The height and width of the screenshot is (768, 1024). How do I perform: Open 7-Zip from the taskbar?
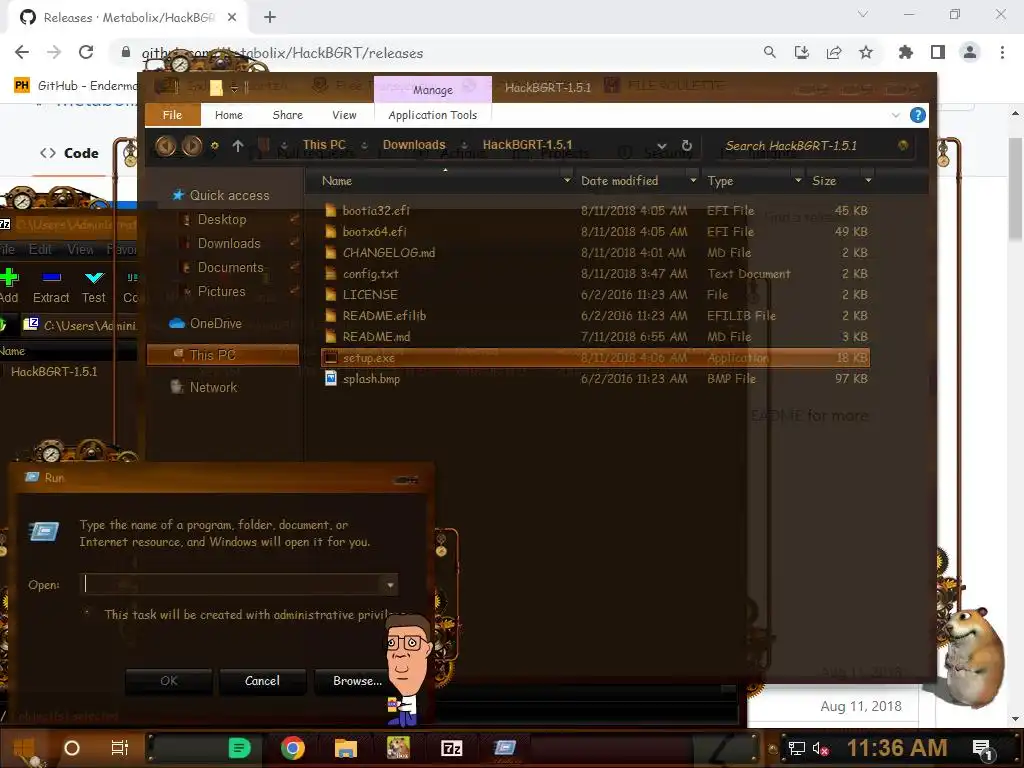451,748
